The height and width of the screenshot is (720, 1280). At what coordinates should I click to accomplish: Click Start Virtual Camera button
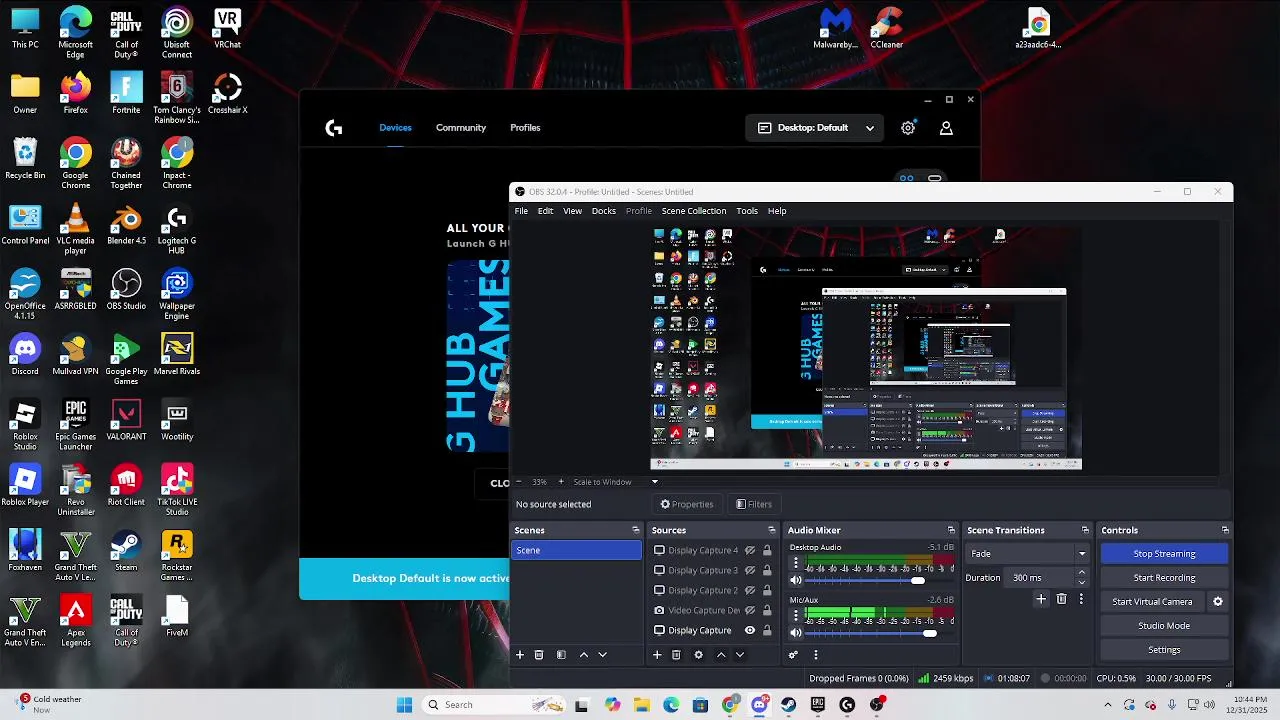pos(1152,602)
